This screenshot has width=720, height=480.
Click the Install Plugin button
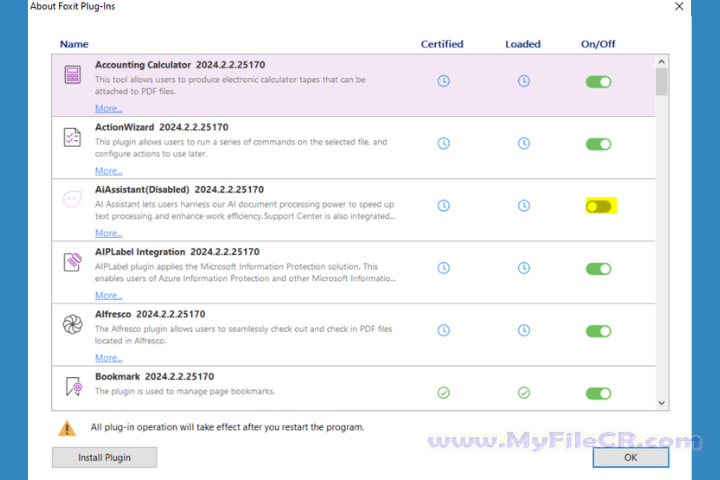tap(104, 457)
